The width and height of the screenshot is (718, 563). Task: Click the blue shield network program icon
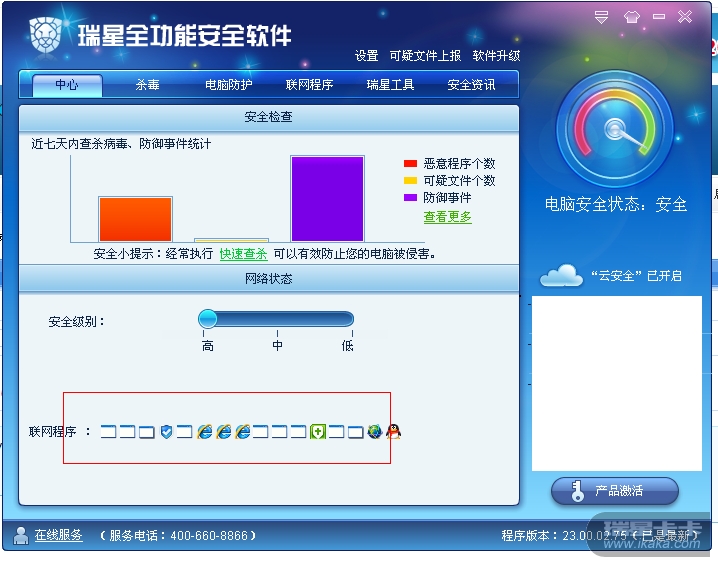coord(166,431)
